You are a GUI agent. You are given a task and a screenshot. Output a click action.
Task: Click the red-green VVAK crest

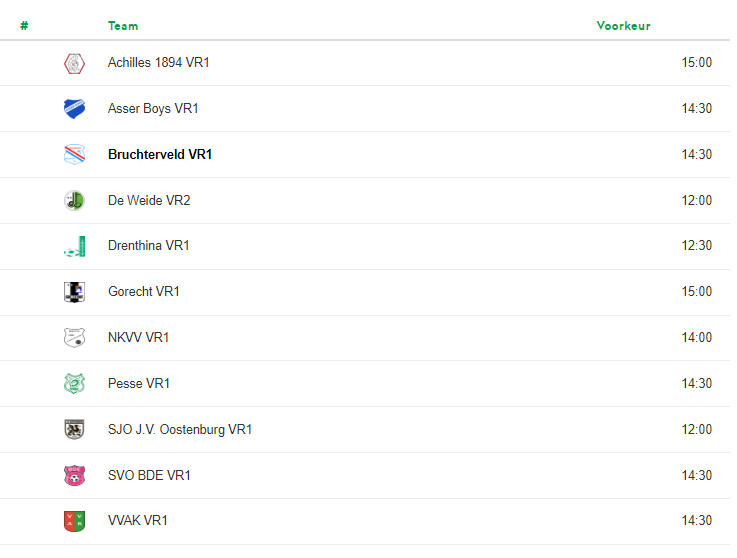[x=74, y=521]
